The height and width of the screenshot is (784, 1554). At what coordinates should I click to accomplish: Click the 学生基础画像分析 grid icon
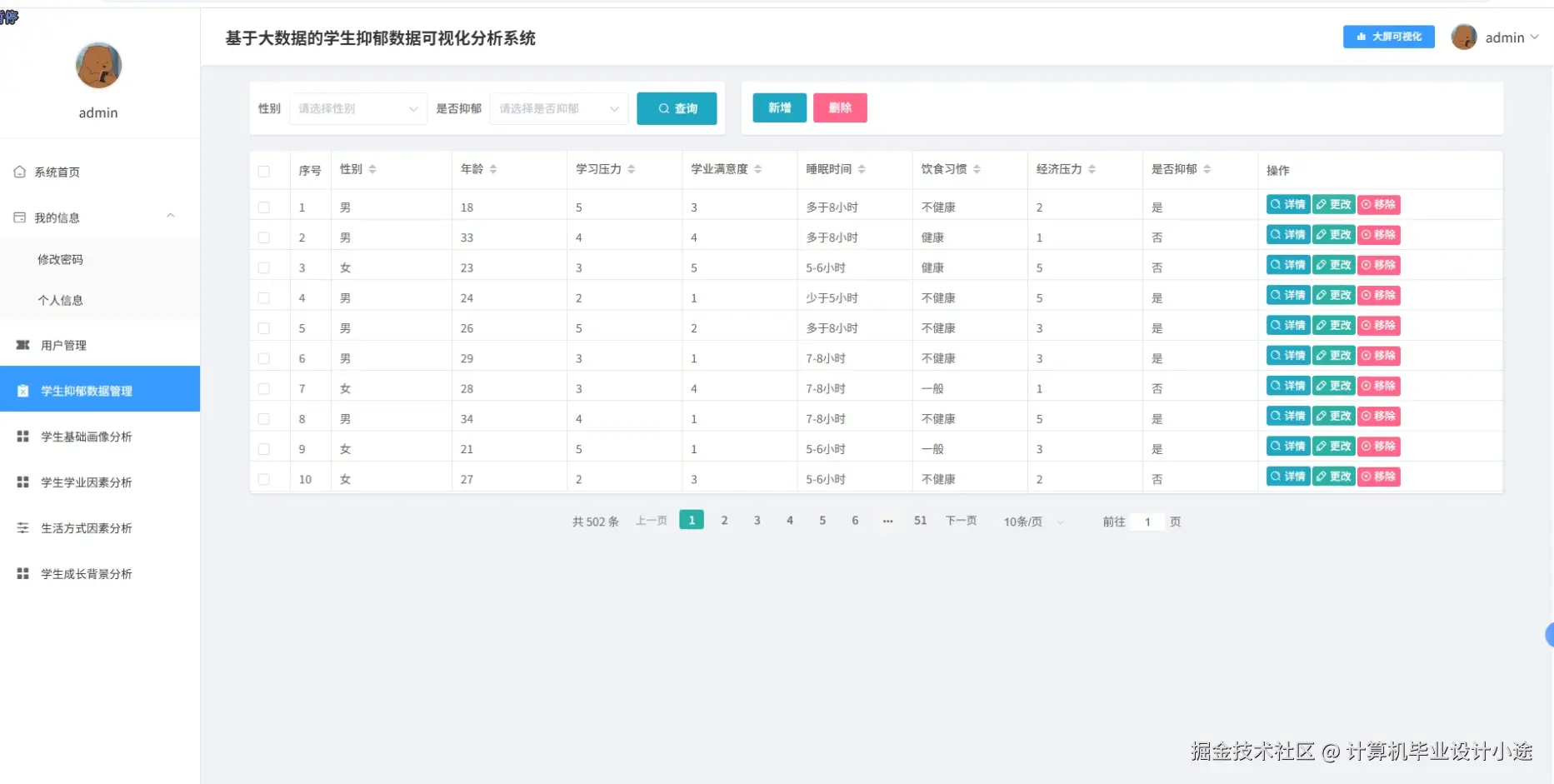tap(22, 436)
